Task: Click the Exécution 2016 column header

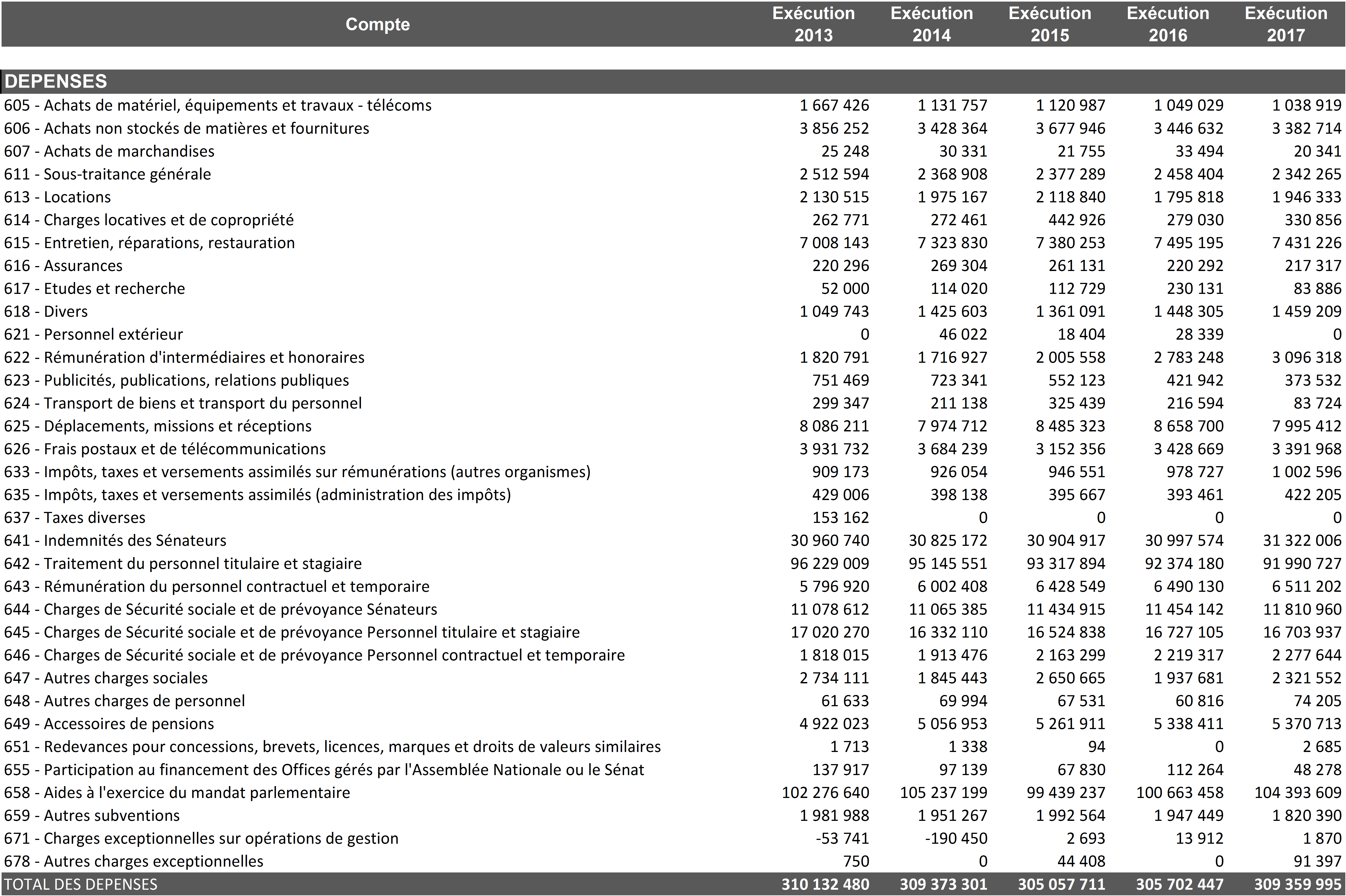Action: [1168, 24]
